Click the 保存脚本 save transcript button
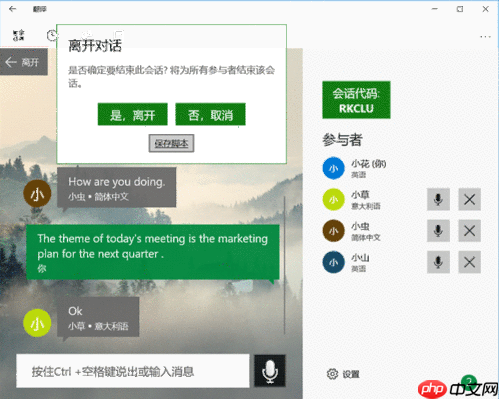This screenshot has height=399, width=499. pos(171,143)
